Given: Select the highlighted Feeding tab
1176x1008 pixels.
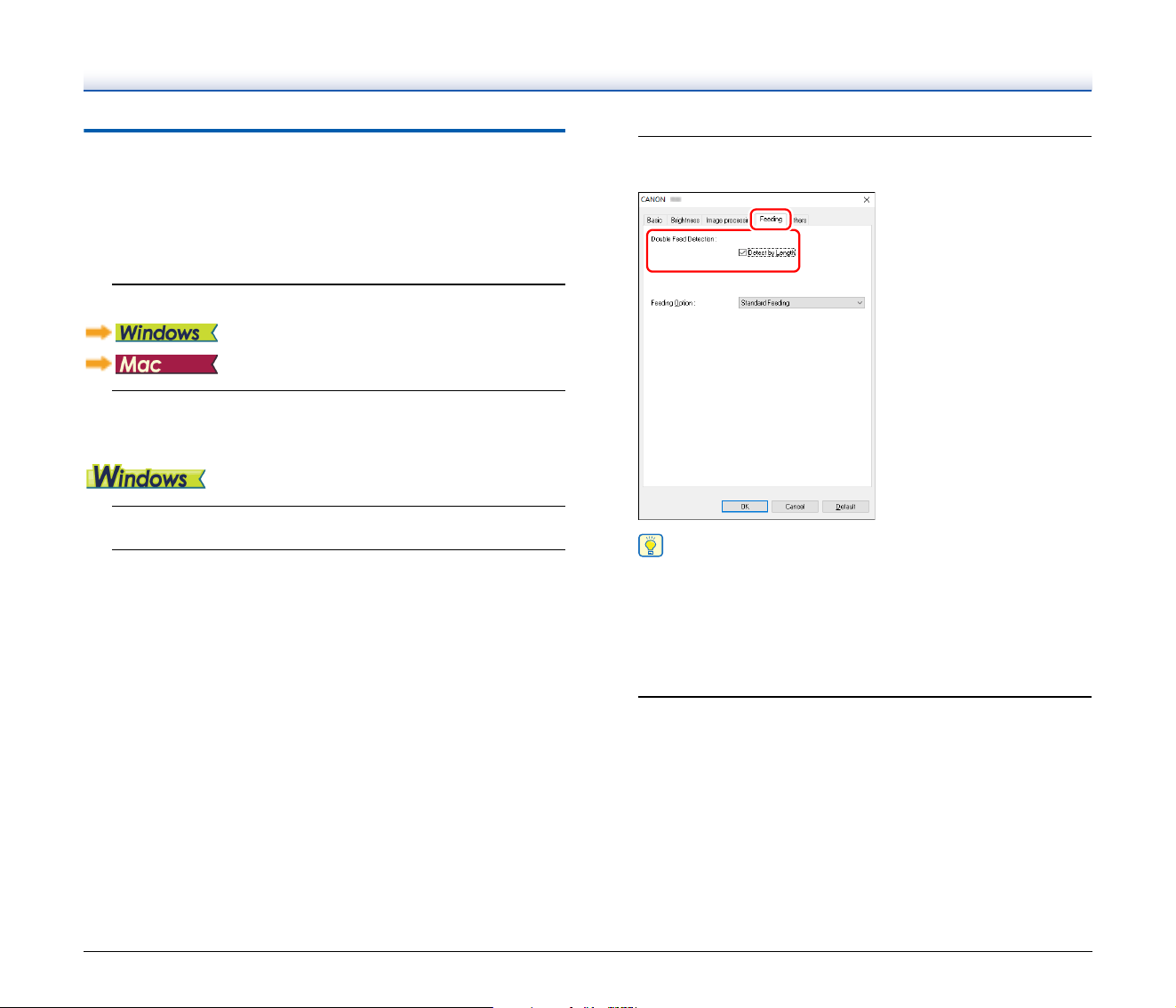Looking at the screenshot, I should tap(771, 219).
